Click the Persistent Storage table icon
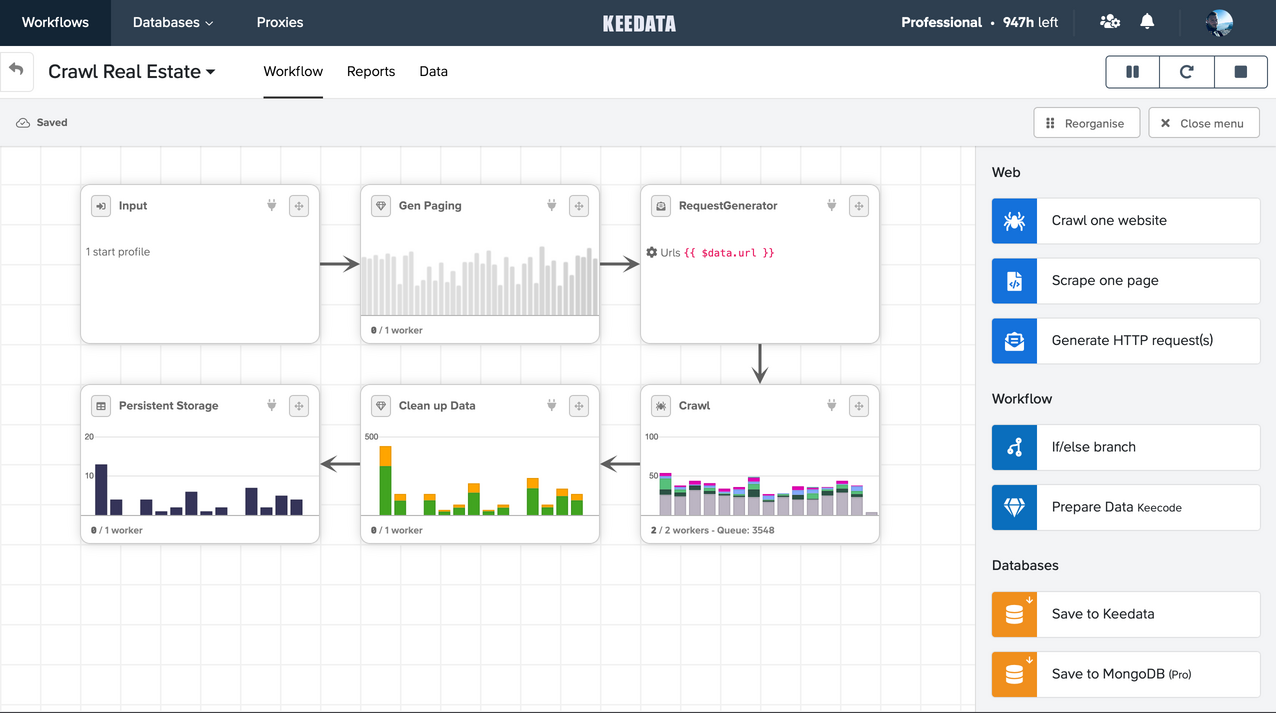The width and height of the screenshot is (1276, 713). point(101,406)
